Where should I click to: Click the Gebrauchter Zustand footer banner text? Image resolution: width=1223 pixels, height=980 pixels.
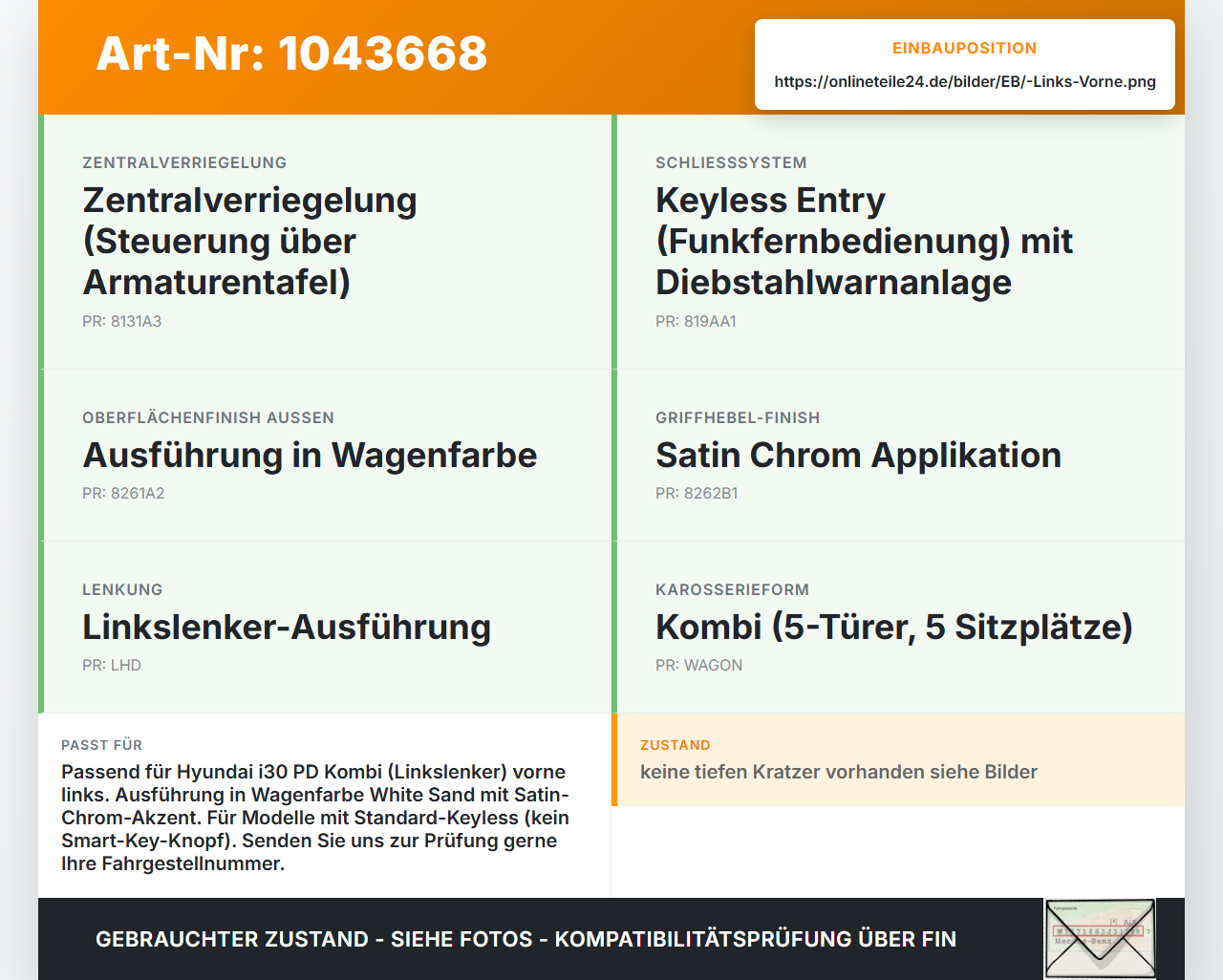coord(526,939)
